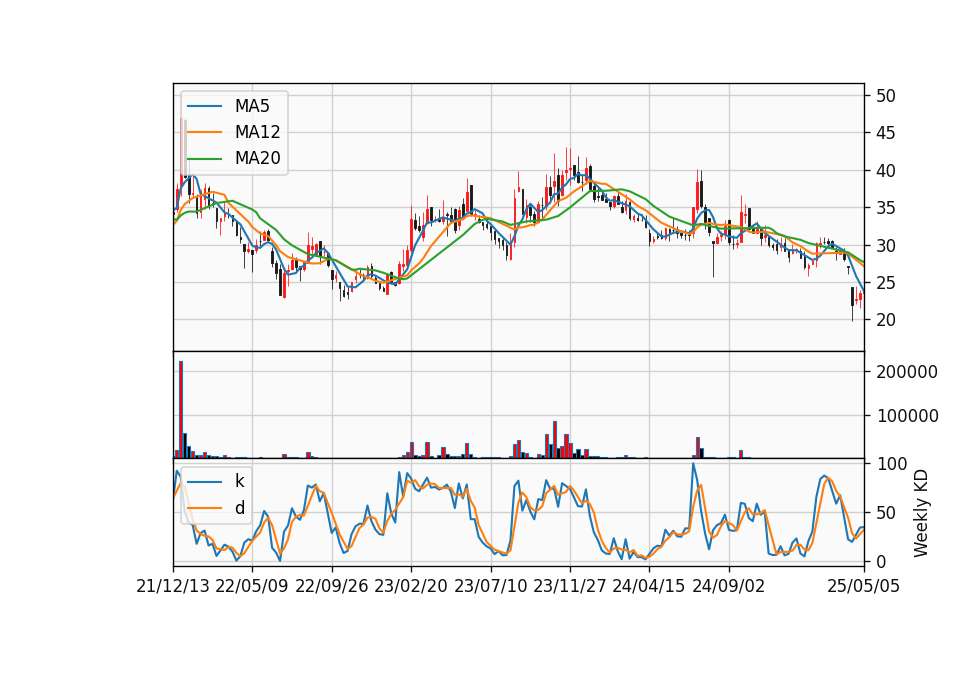
Task: Click the MA12 legend label
Action: (257, 132)
